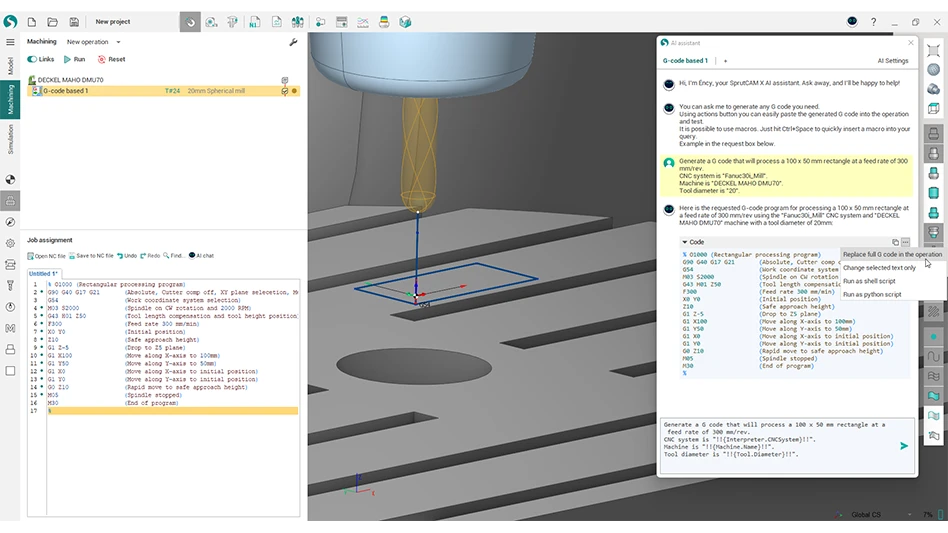Toggle checkbox on G-code based 1 operation
Screen dimensions: 948x533
[x=285, y=91]
